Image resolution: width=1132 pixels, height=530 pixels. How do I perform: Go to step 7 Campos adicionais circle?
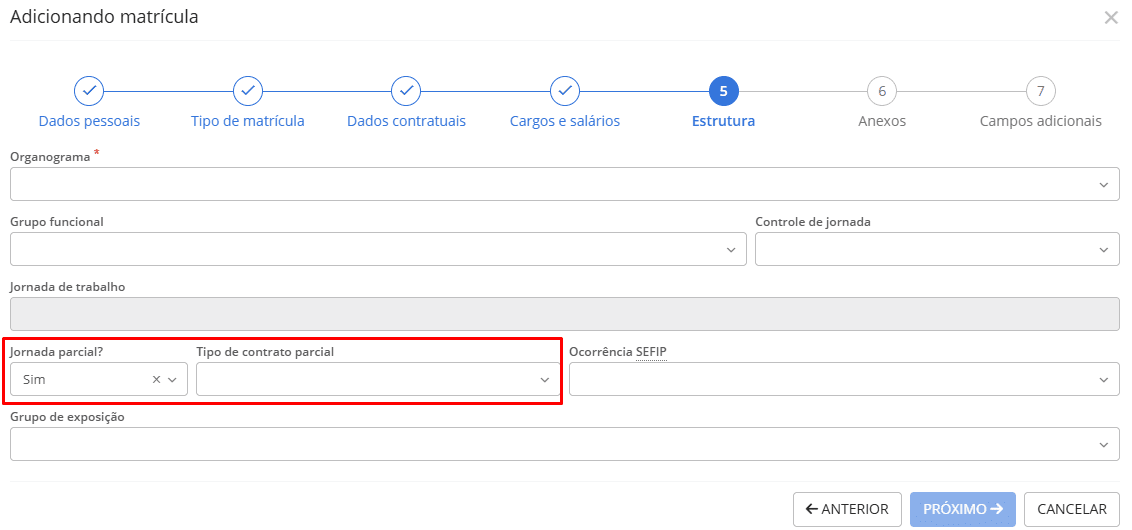[1040, 91]
